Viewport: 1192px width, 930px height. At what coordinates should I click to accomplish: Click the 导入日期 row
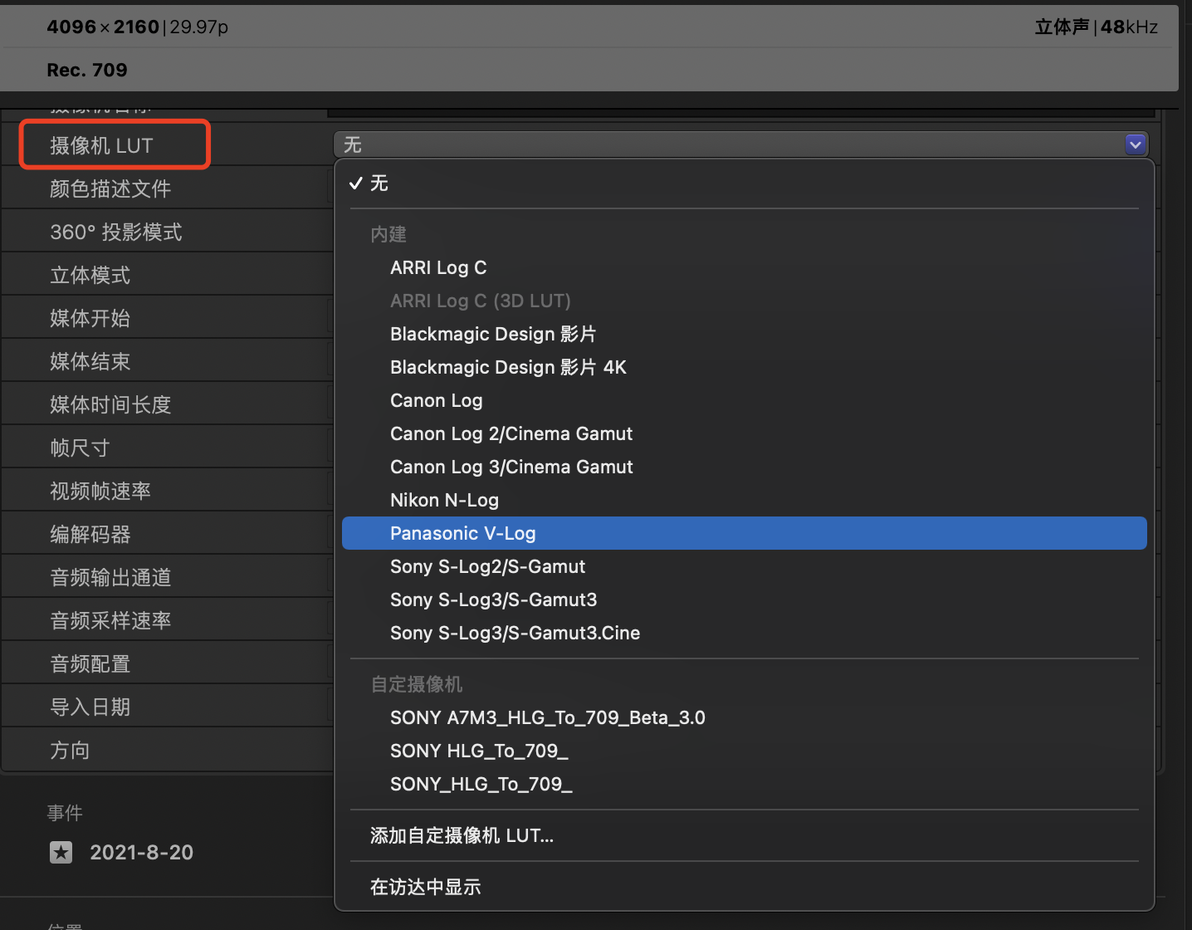[167, 707]
